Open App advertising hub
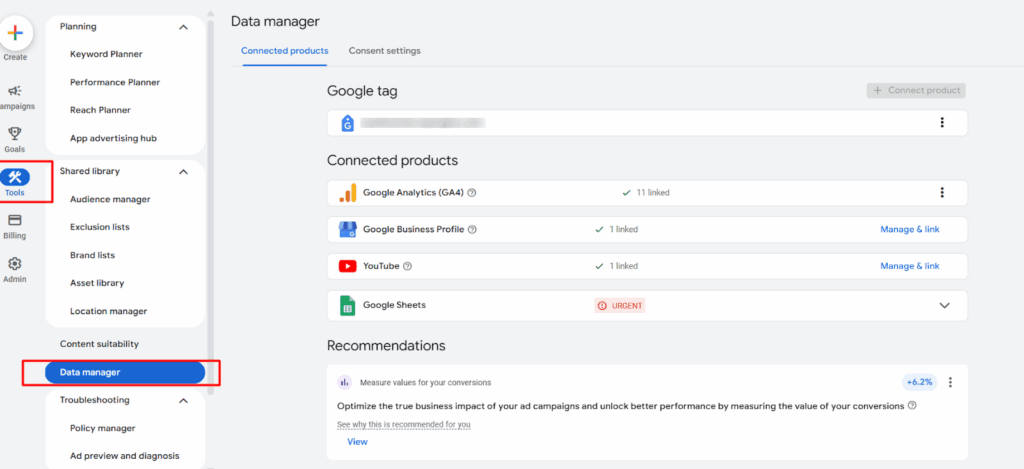Image resolution: width=1024 pixels, height=469 pixels. point(114,138)
